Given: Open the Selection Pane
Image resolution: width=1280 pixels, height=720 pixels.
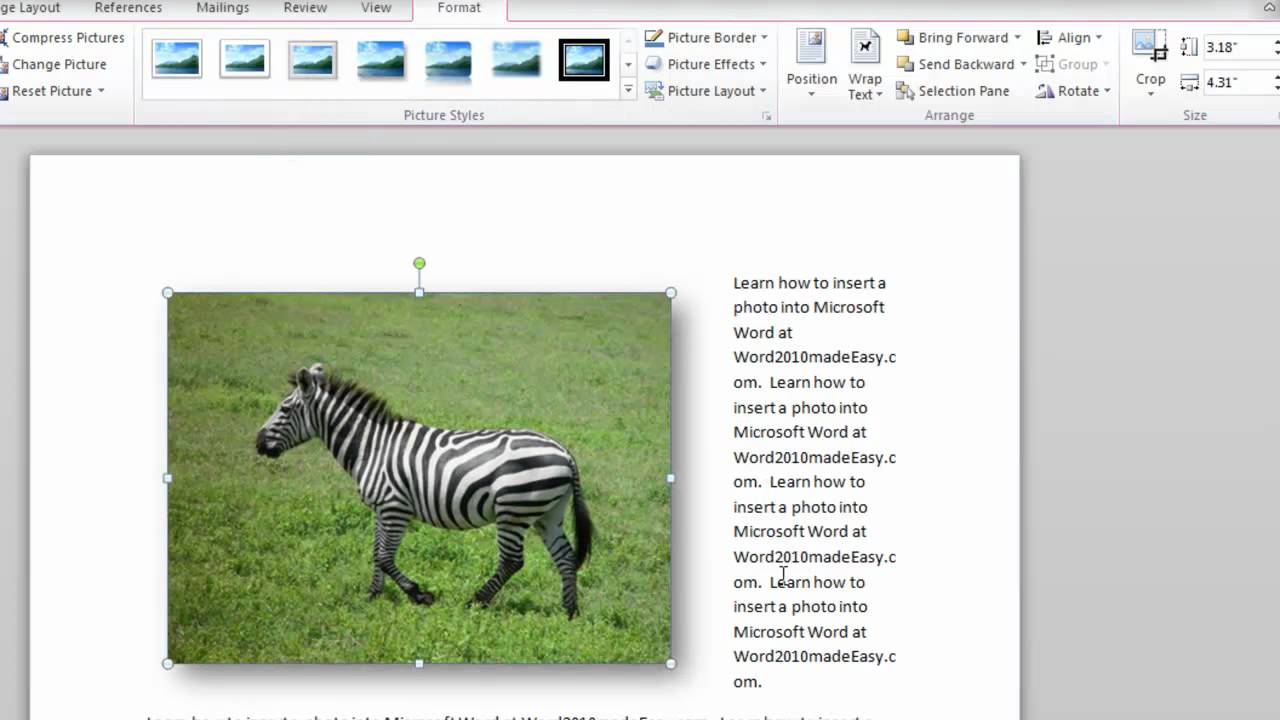Looking at the screenshot, I should (953, 91).
